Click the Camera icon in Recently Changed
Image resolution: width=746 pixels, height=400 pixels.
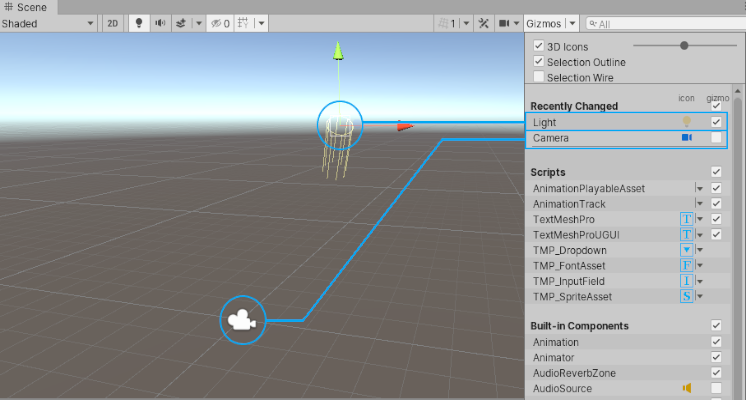[687, 138]
